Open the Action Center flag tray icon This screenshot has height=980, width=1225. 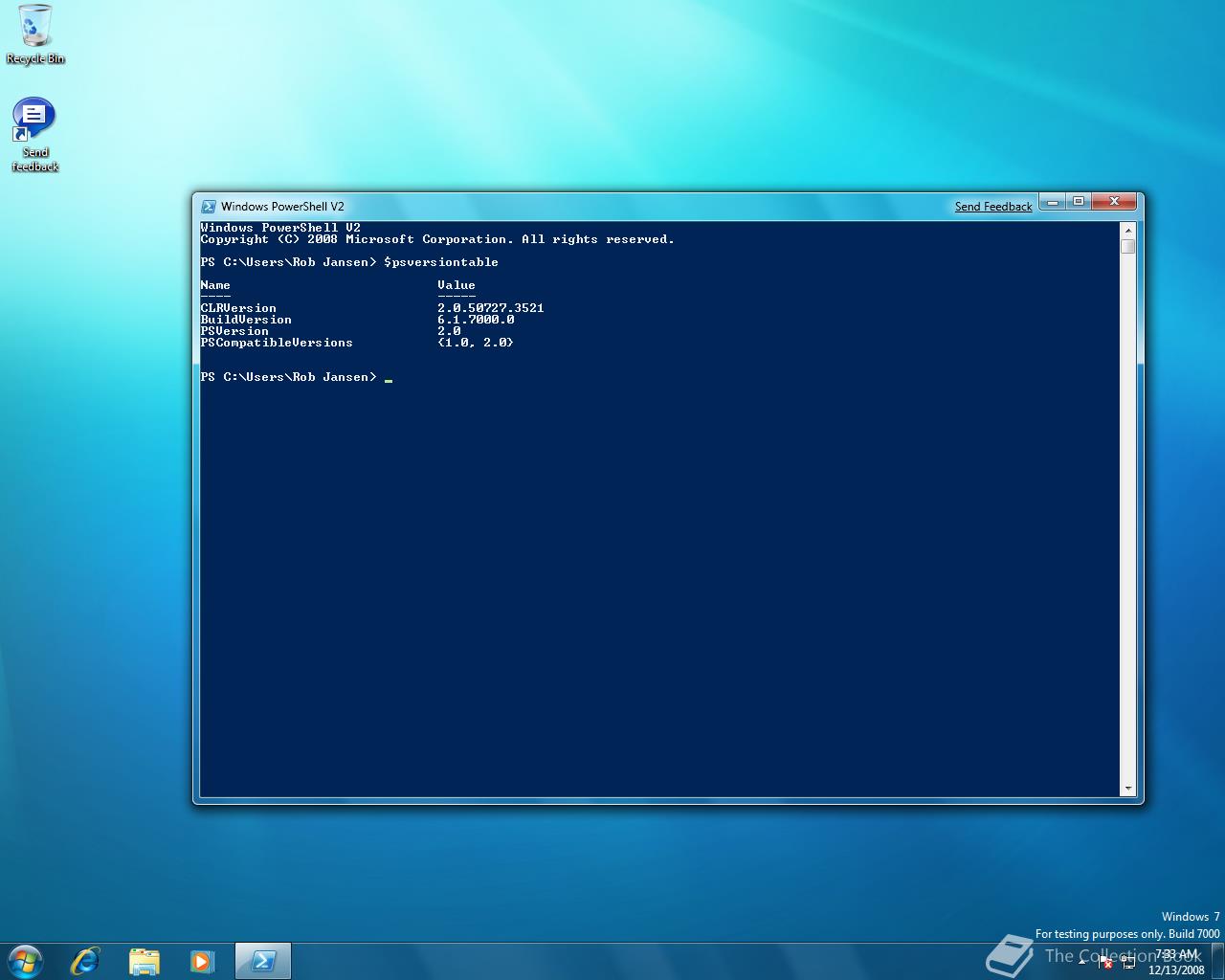tap(1105, 962)
